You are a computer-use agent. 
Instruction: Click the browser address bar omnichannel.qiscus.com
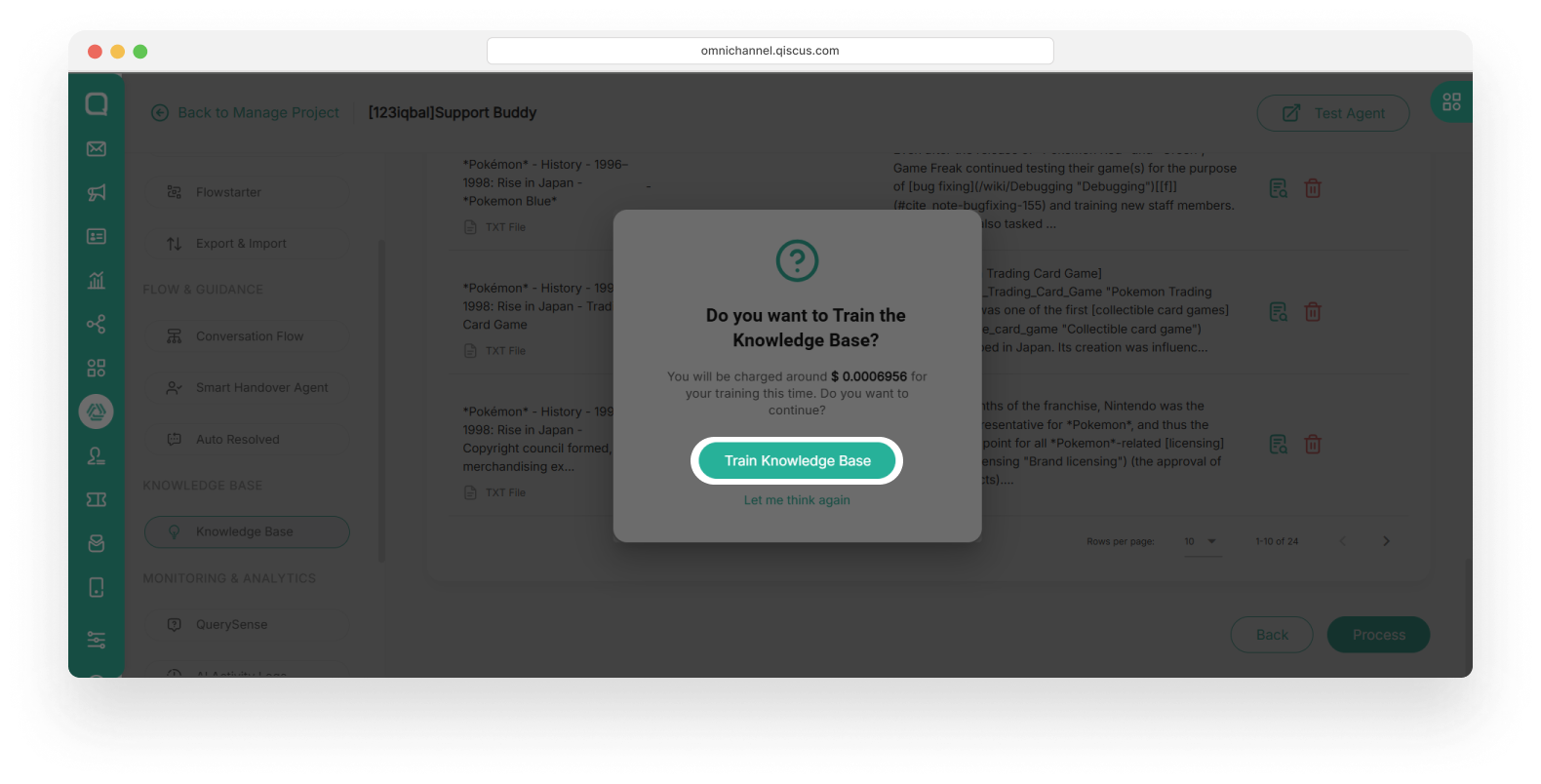(770, 51)
